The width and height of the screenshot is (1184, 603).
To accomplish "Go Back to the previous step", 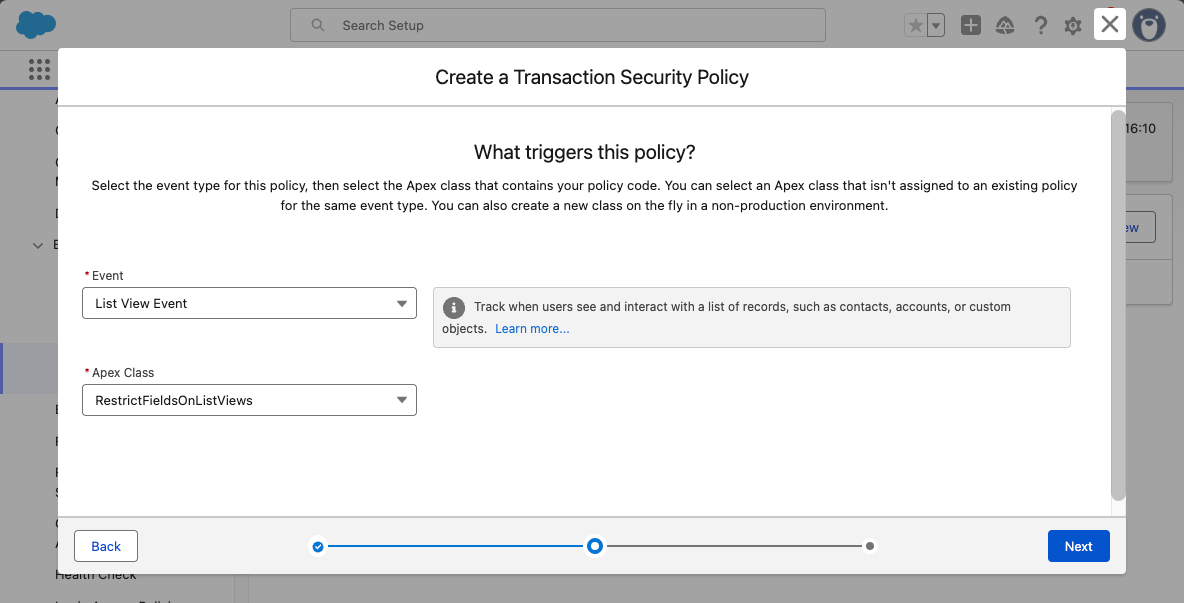I will (x=105, y=546).
